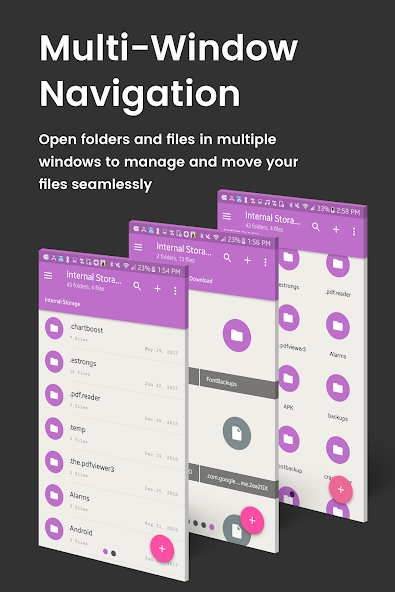
Task: Open .pdf.reader folder in the grid view
Action: point(338,275)
